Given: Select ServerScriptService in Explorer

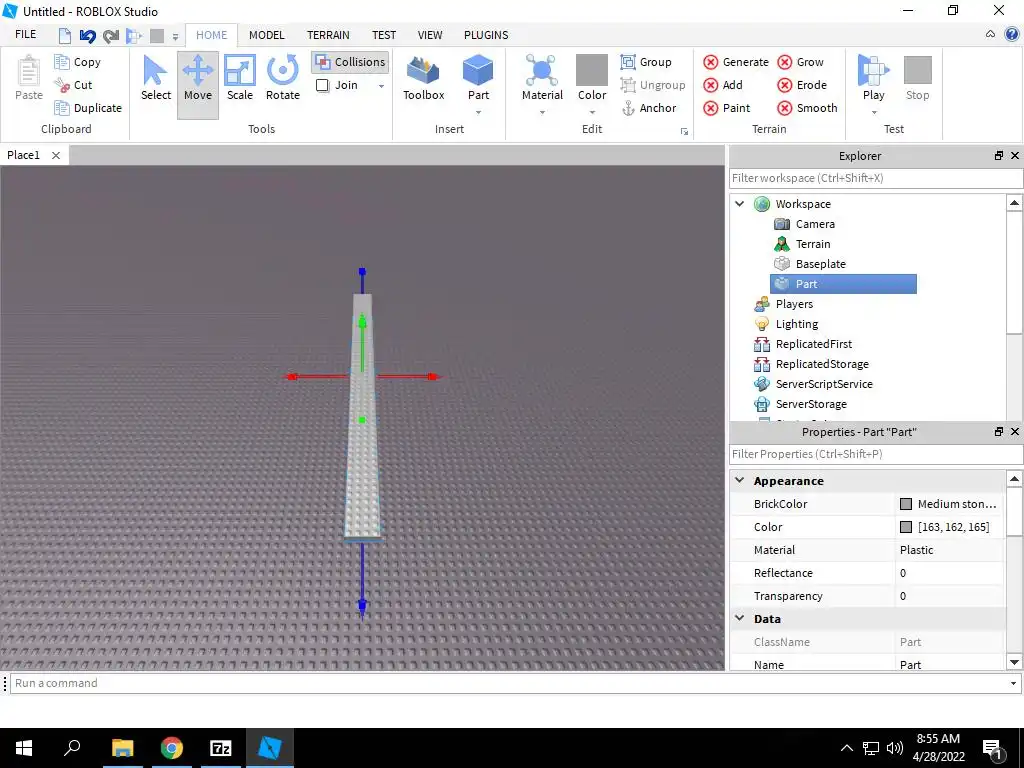Looking at the screenshot, I should (x=813, y=384).
